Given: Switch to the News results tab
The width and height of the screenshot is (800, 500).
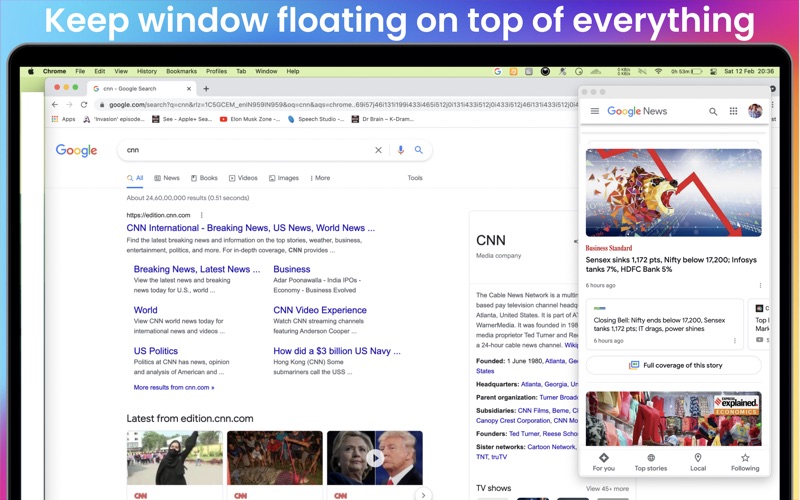Looking at the screenshot, I should click(x=167, y=178).
